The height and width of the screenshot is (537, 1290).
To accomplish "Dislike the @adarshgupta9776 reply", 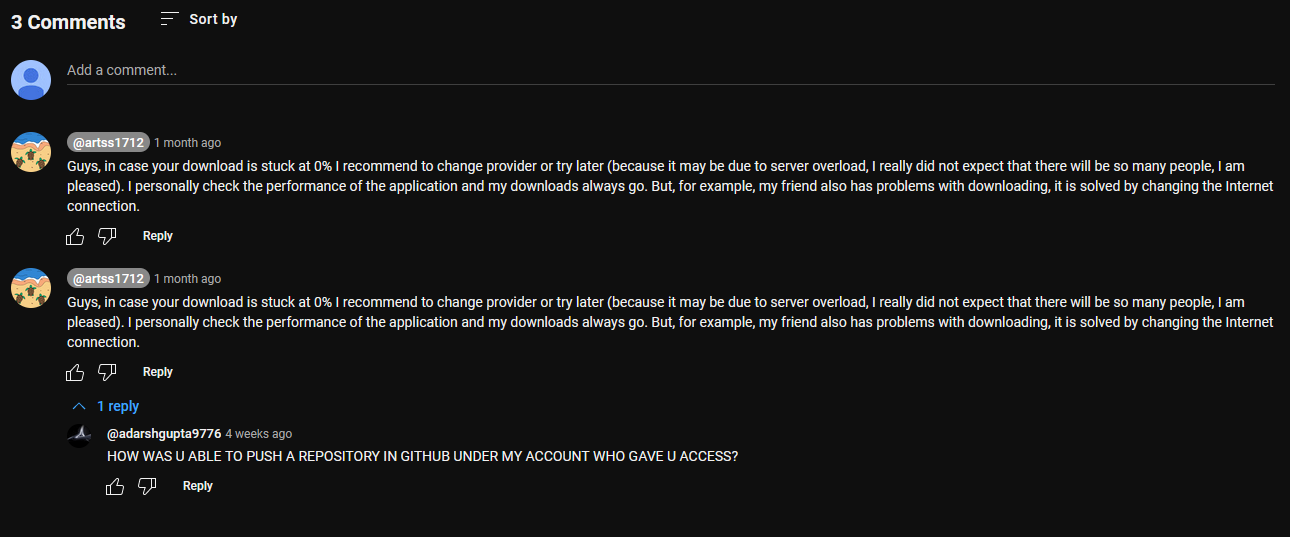I will tap(147, 486).
